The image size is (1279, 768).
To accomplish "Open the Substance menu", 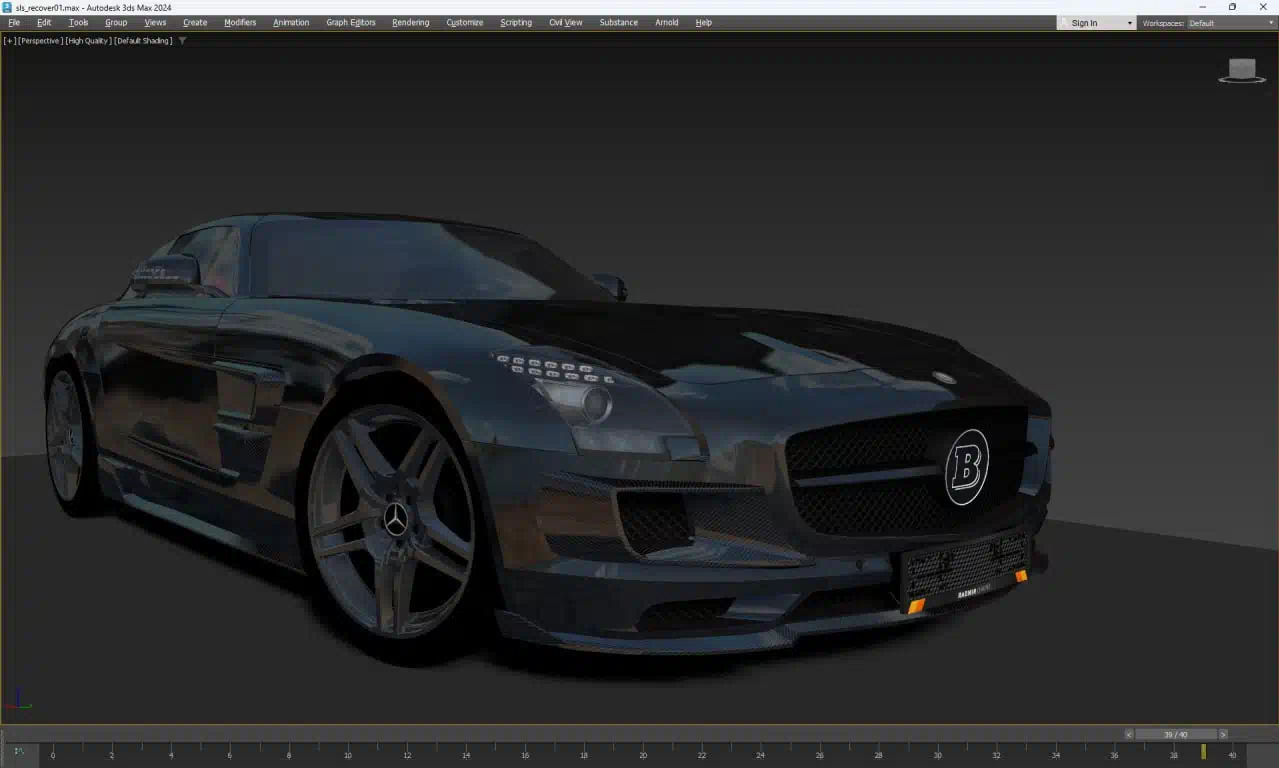I will [x=618, y=22].
